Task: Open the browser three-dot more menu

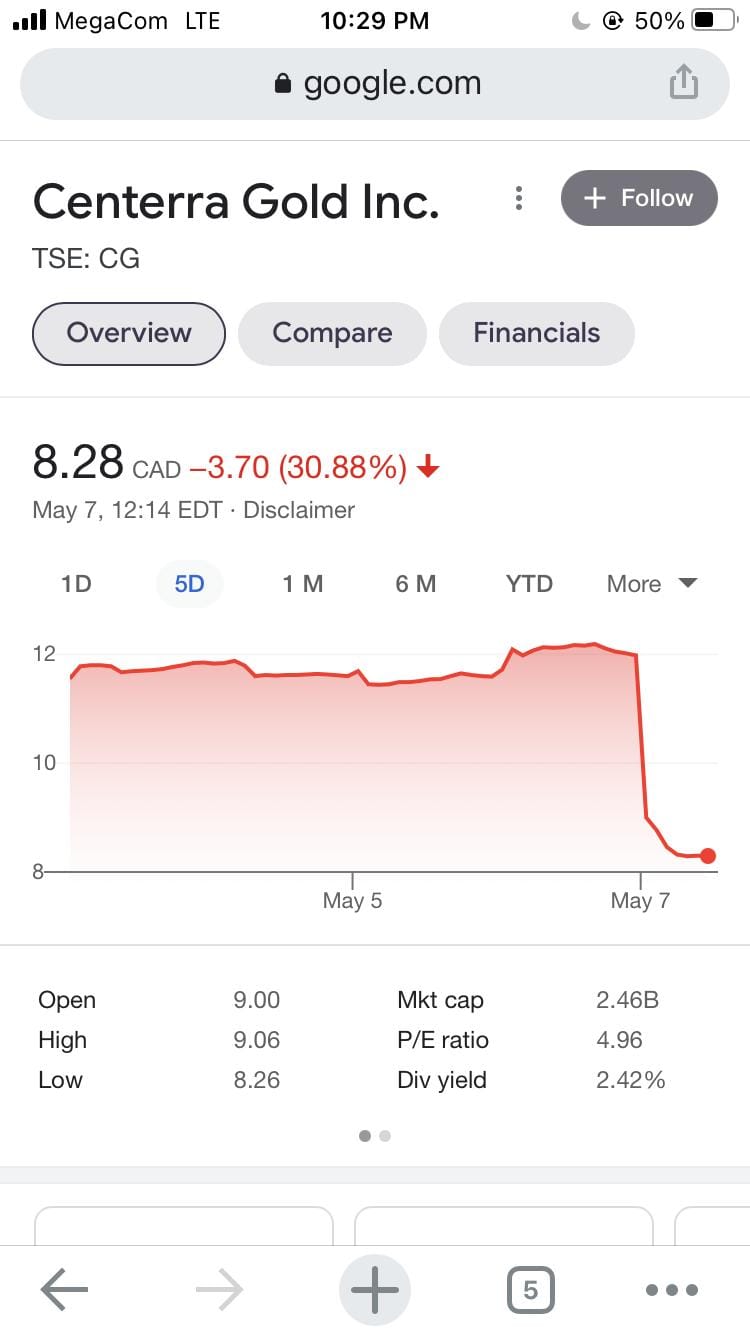Action: (x=671, y=1289)
